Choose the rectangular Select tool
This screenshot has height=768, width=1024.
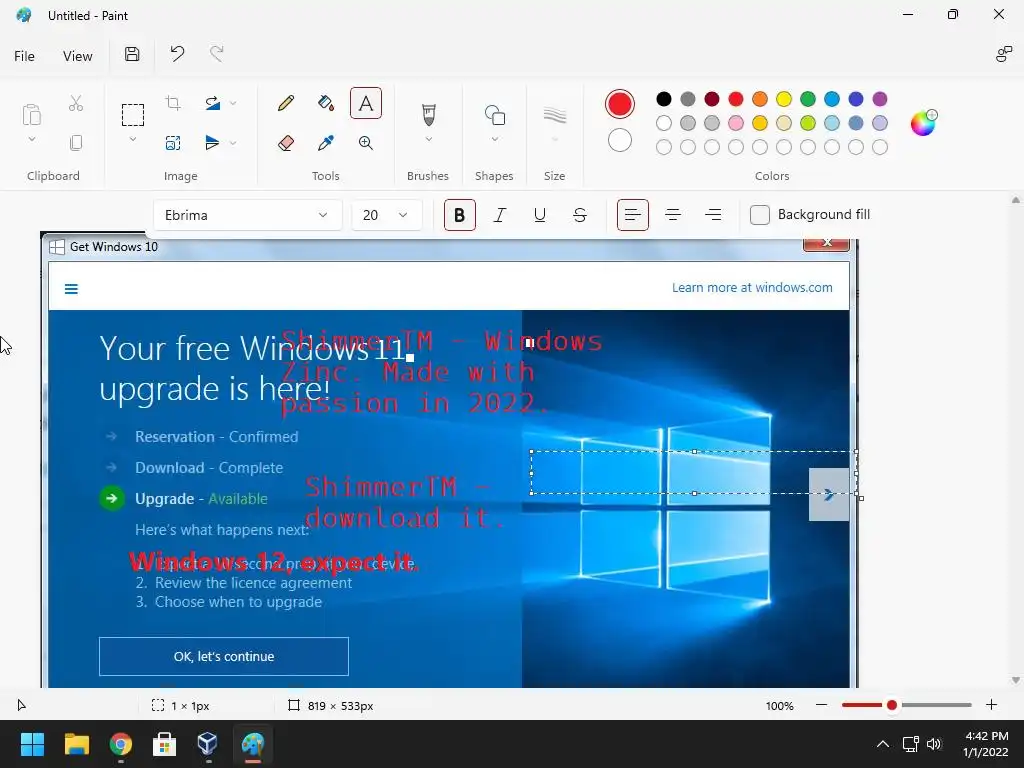tap(133, 115)
